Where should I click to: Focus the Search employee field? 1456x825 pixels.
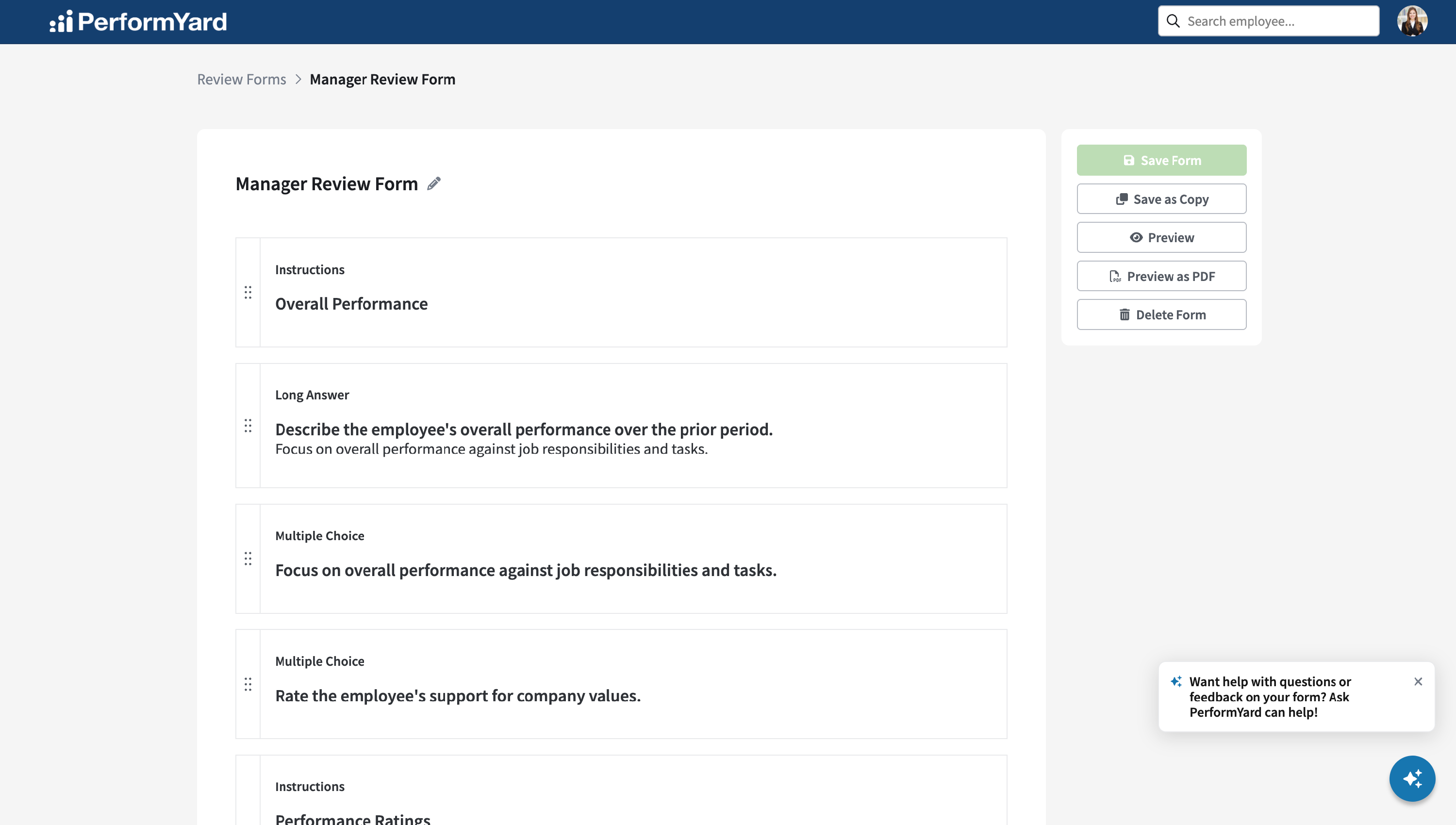coord(1269,21)
